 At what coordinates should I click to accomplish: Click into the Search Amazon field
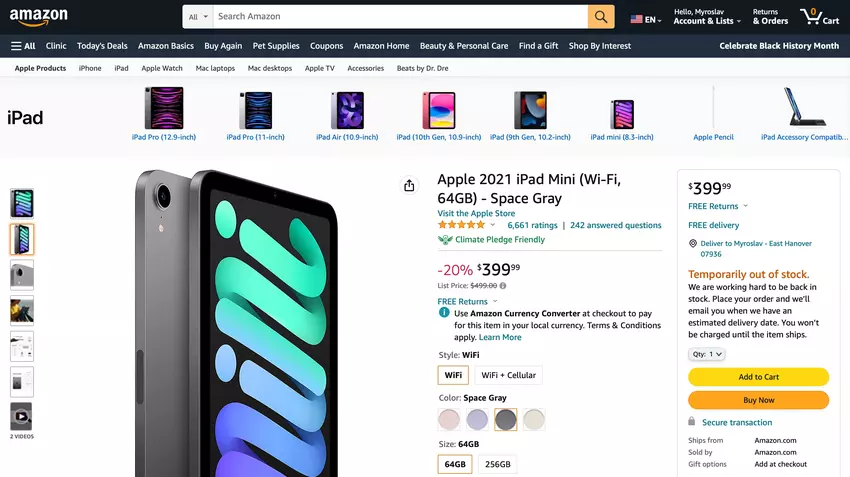tap(400, 17)
